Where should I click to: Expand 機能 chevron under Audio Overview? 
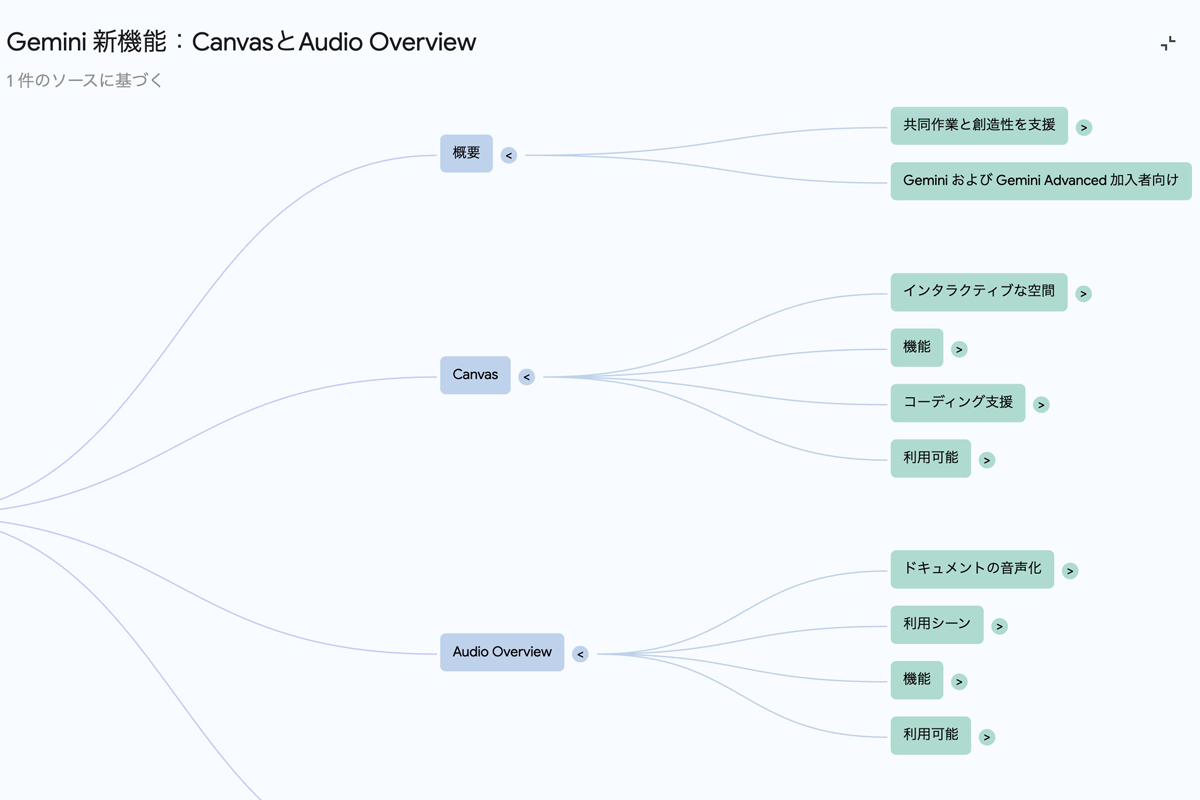[959, 682]
